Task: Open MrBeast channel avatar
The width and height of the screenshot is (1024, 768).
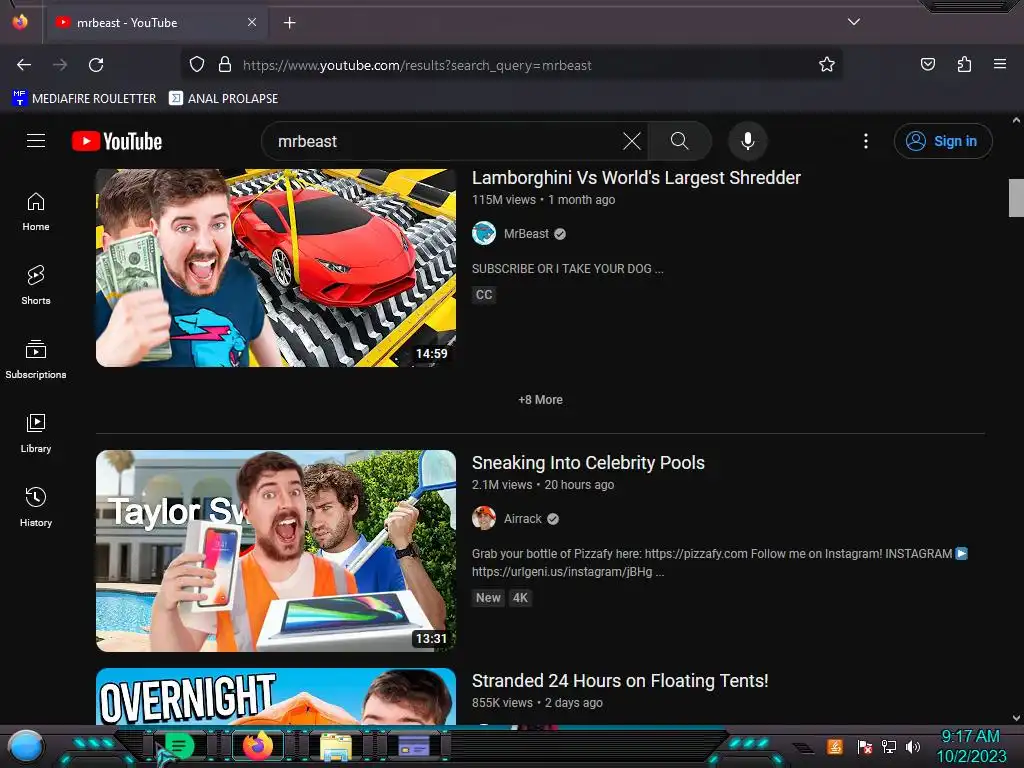Action: pos(484,233)
